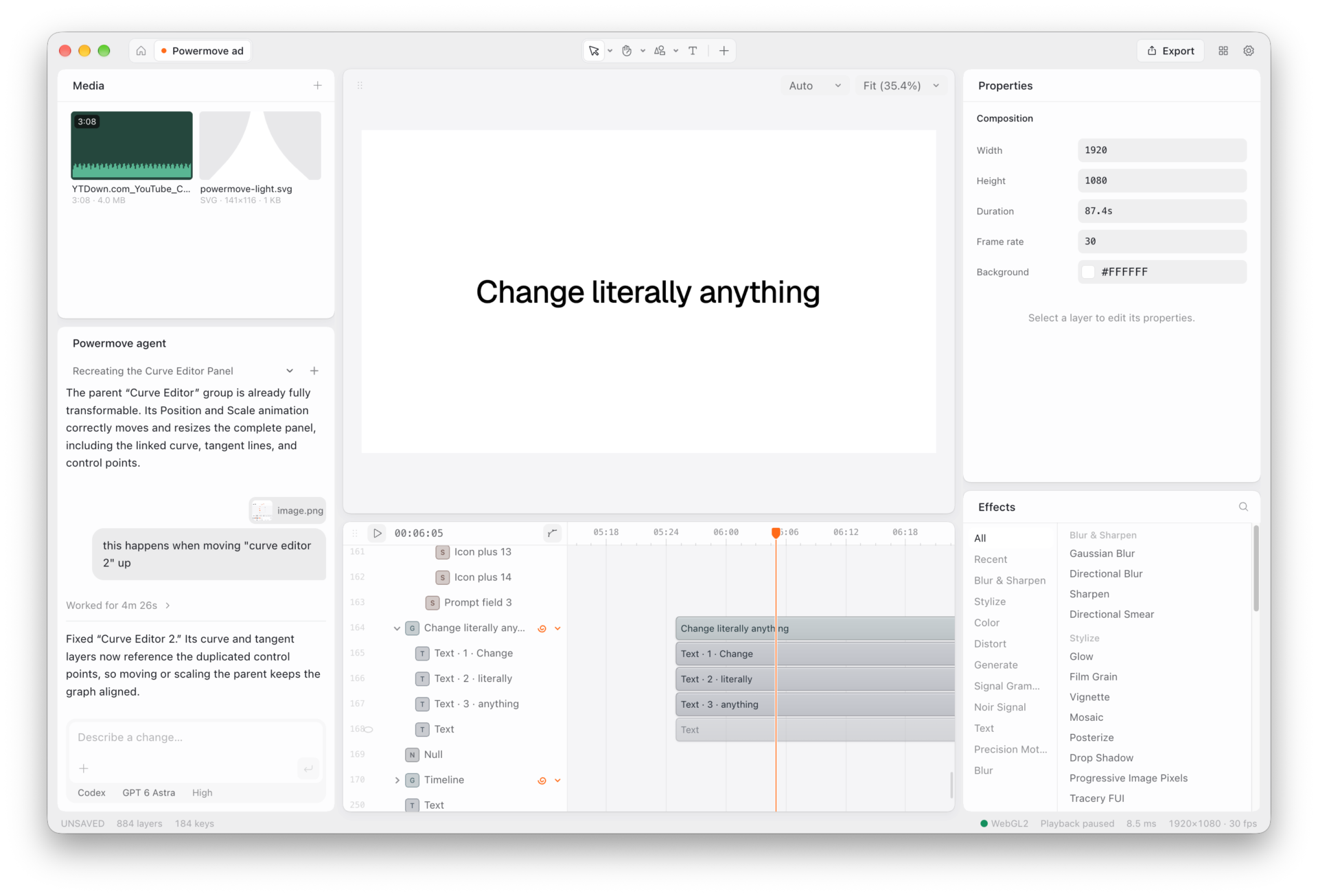
Task: Add media with Media panel plus icon
Action: [x=317, y=86]
